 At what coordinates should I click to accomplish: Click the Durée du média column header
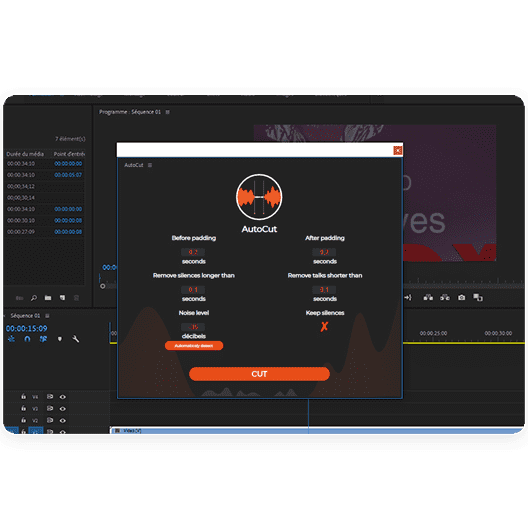point(25,154)
